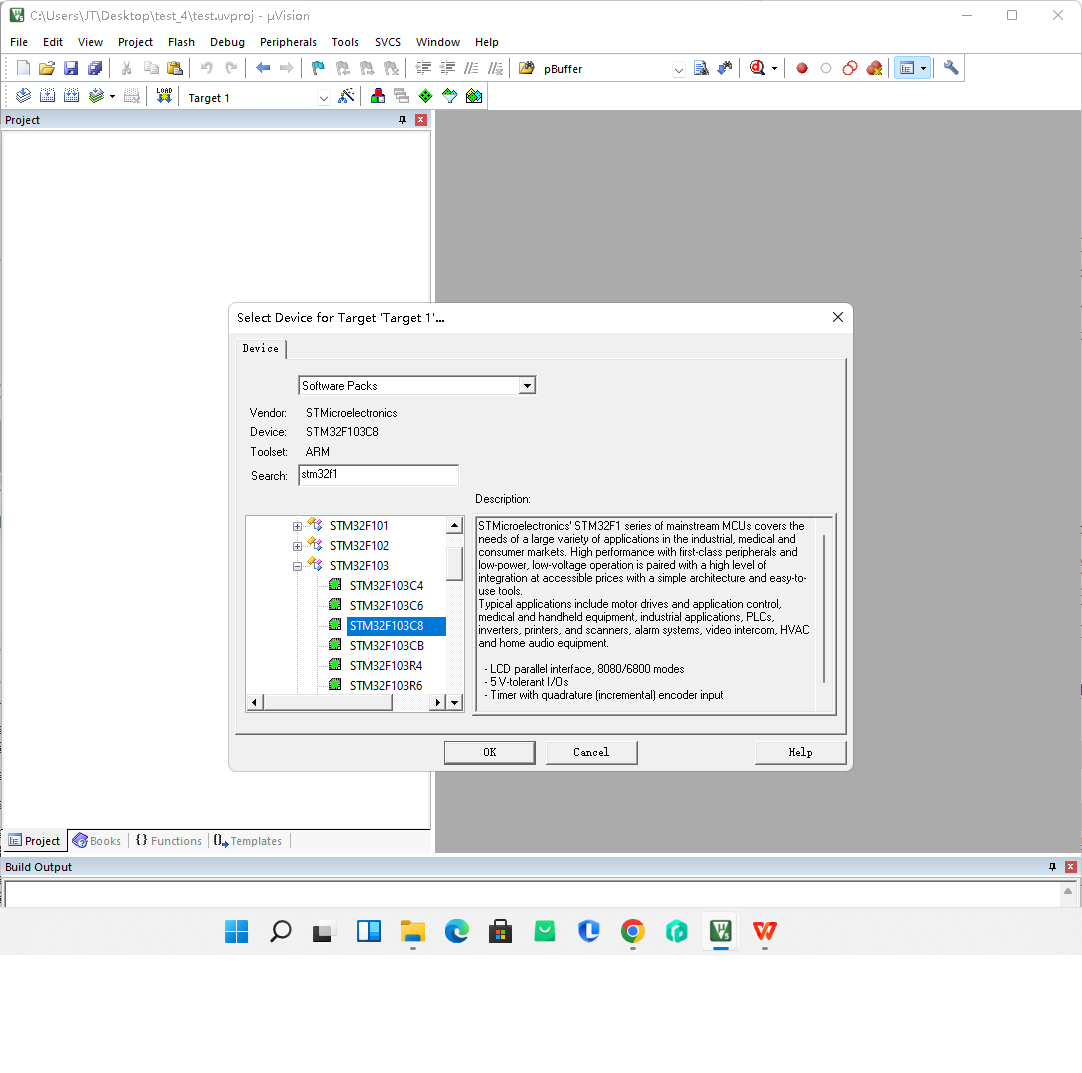Select STM32F103CB device
The image size is (1082, 1073).
(386, 646)
